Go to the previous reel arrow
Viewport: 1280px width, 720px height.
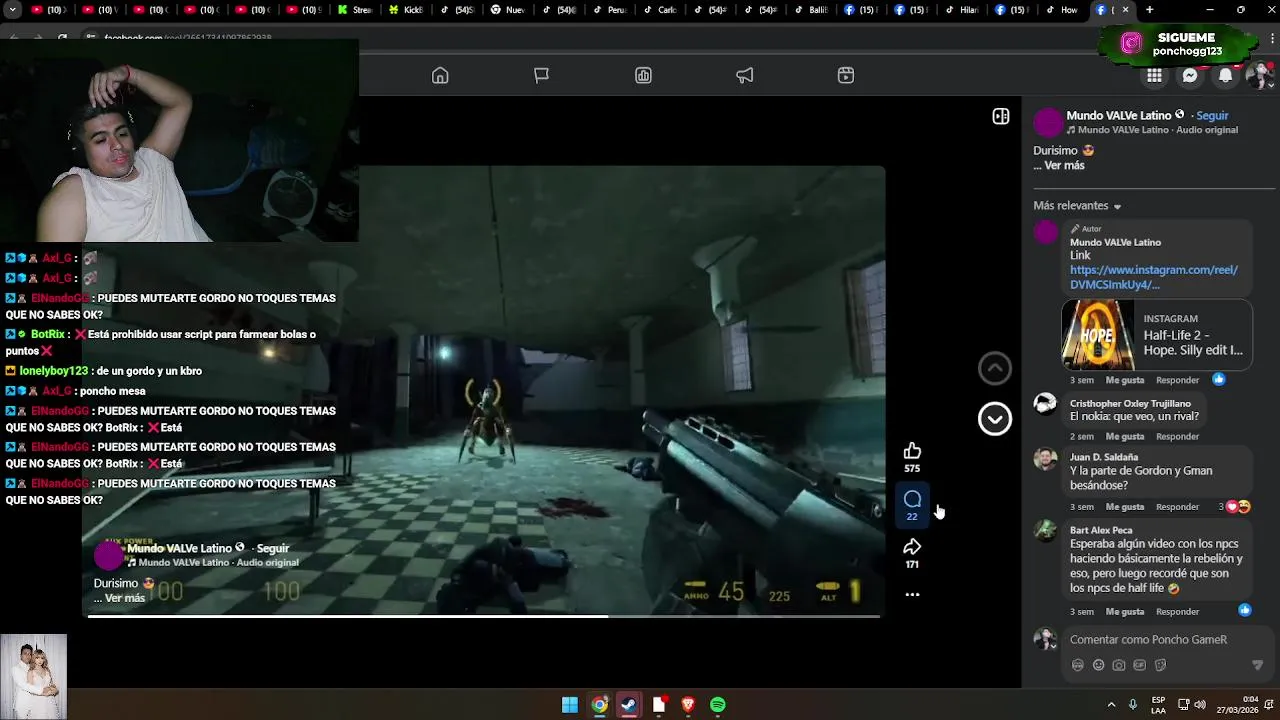(x=995, y=369)
